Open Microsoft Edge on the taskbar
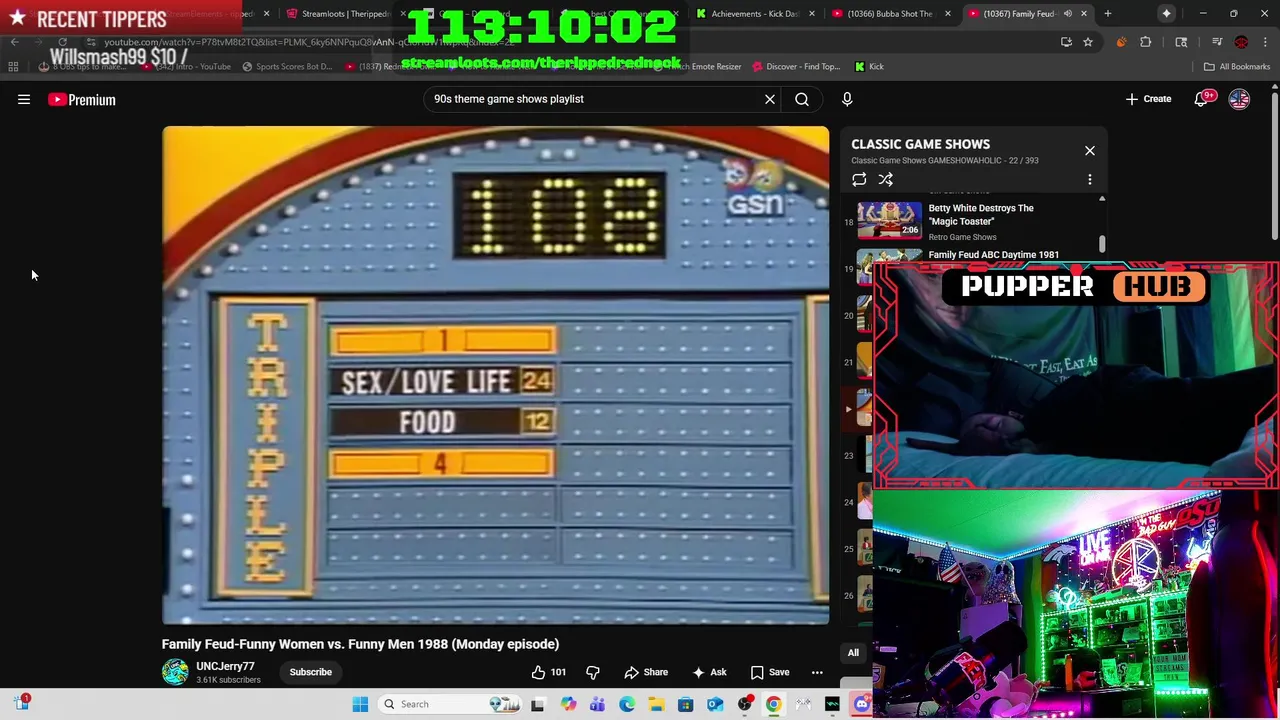Screen dimensions: 1280x720 point(627,704)
